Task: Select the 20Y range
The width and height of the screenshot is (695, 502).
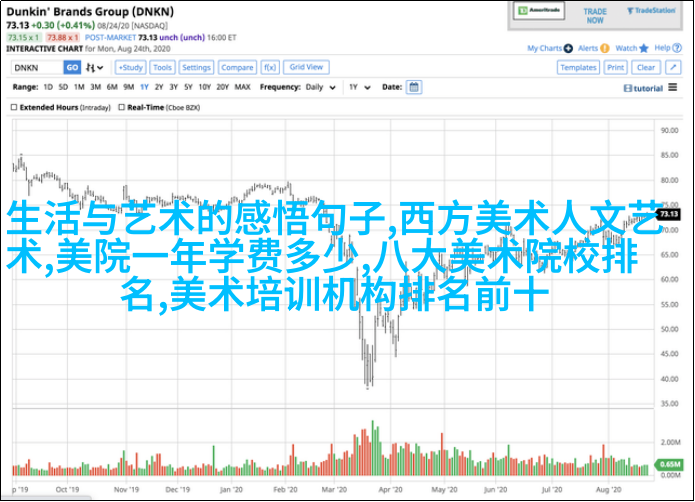Action: (223, 87)
